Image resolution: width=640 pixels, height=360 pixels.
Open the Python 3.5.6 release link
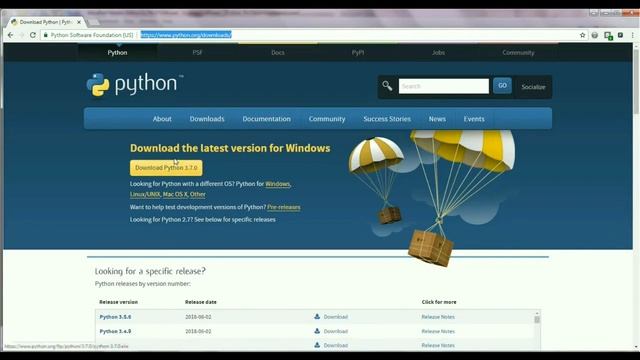[115, 317]
